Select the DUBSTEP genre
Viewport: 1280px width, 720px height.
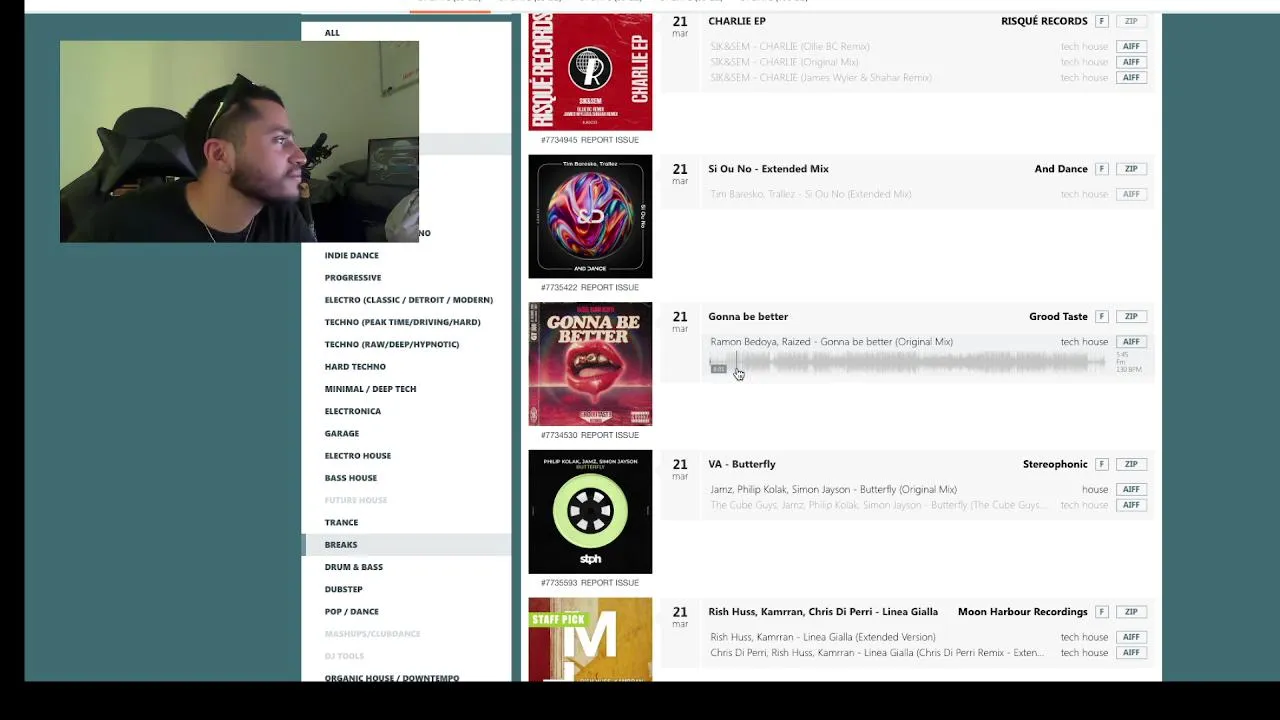343,589
